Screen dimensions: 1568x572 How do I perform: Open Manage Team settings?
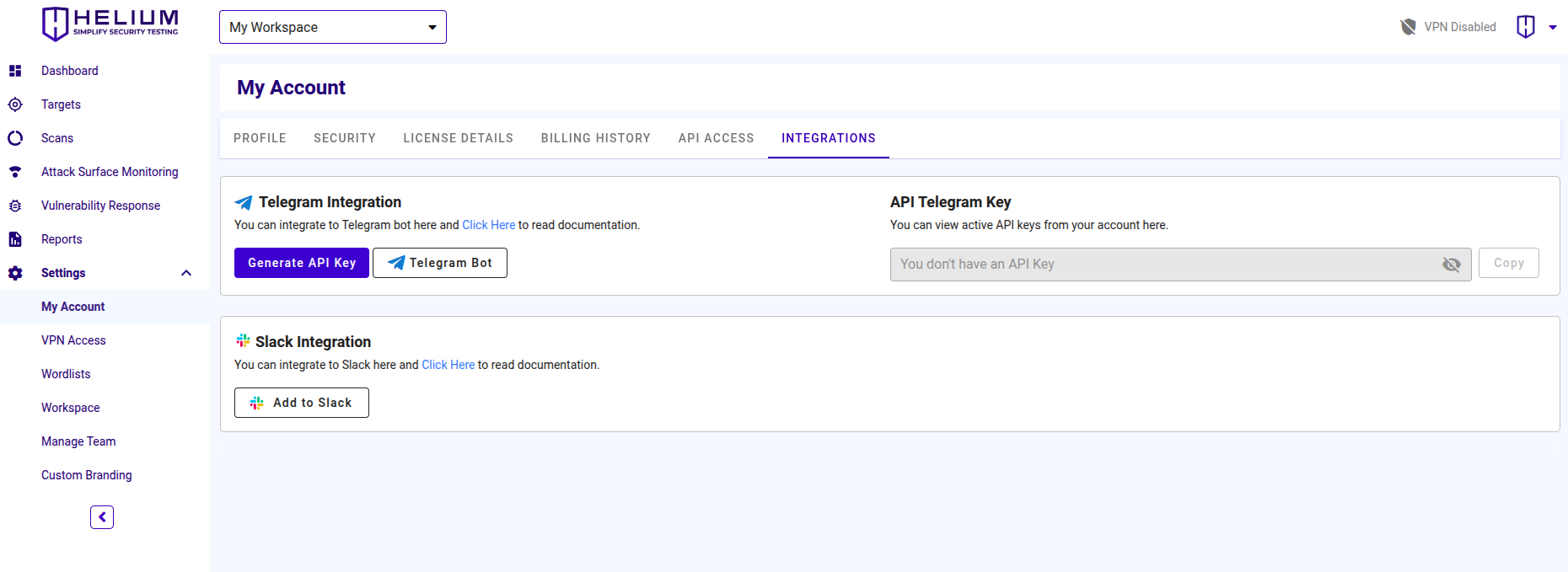(x=78, y=441)
